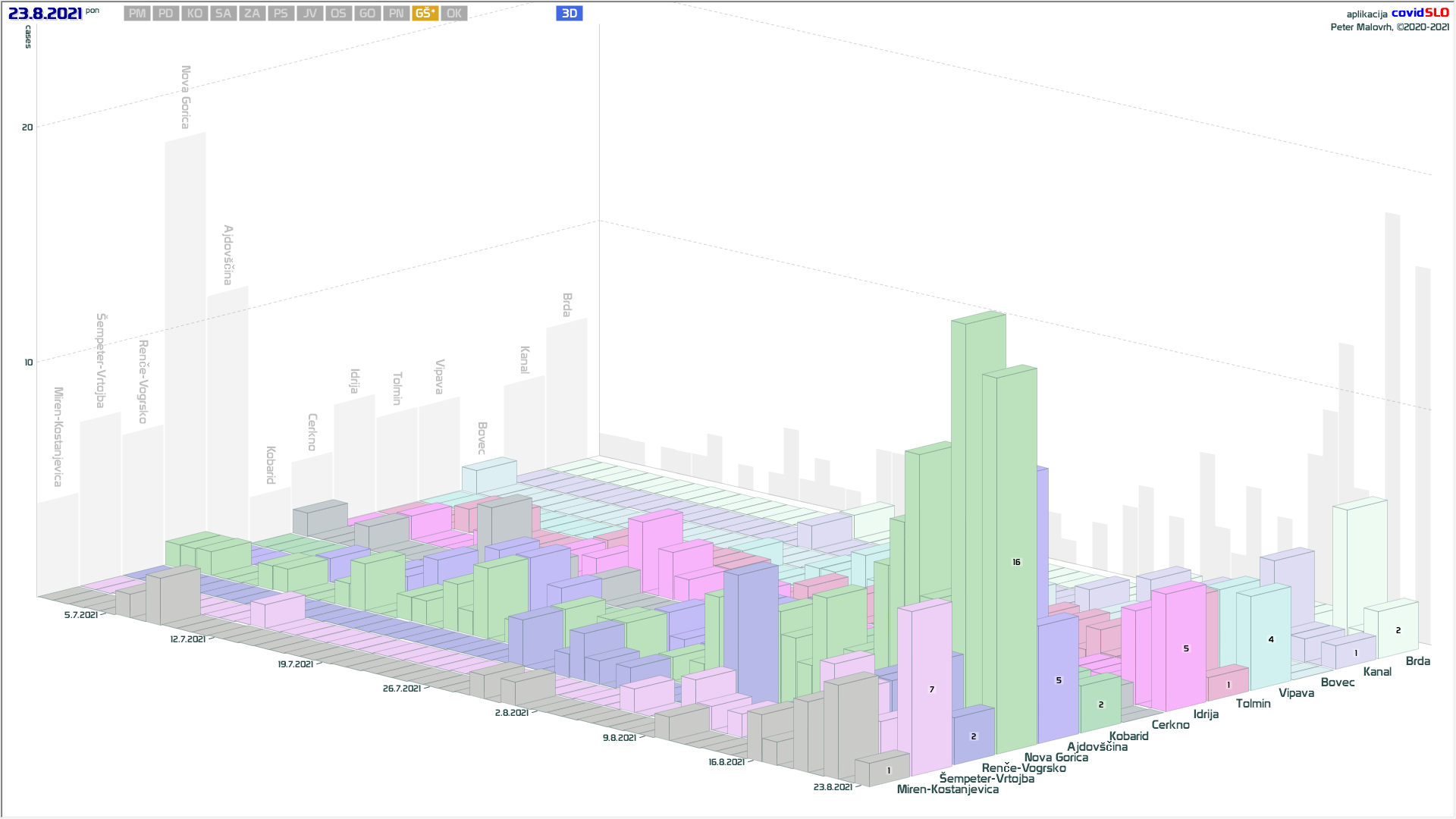Image resolution: width=1456 pixels, height=819 pixels.
Task: Open the SA region view
Action: tap(224, 14)
